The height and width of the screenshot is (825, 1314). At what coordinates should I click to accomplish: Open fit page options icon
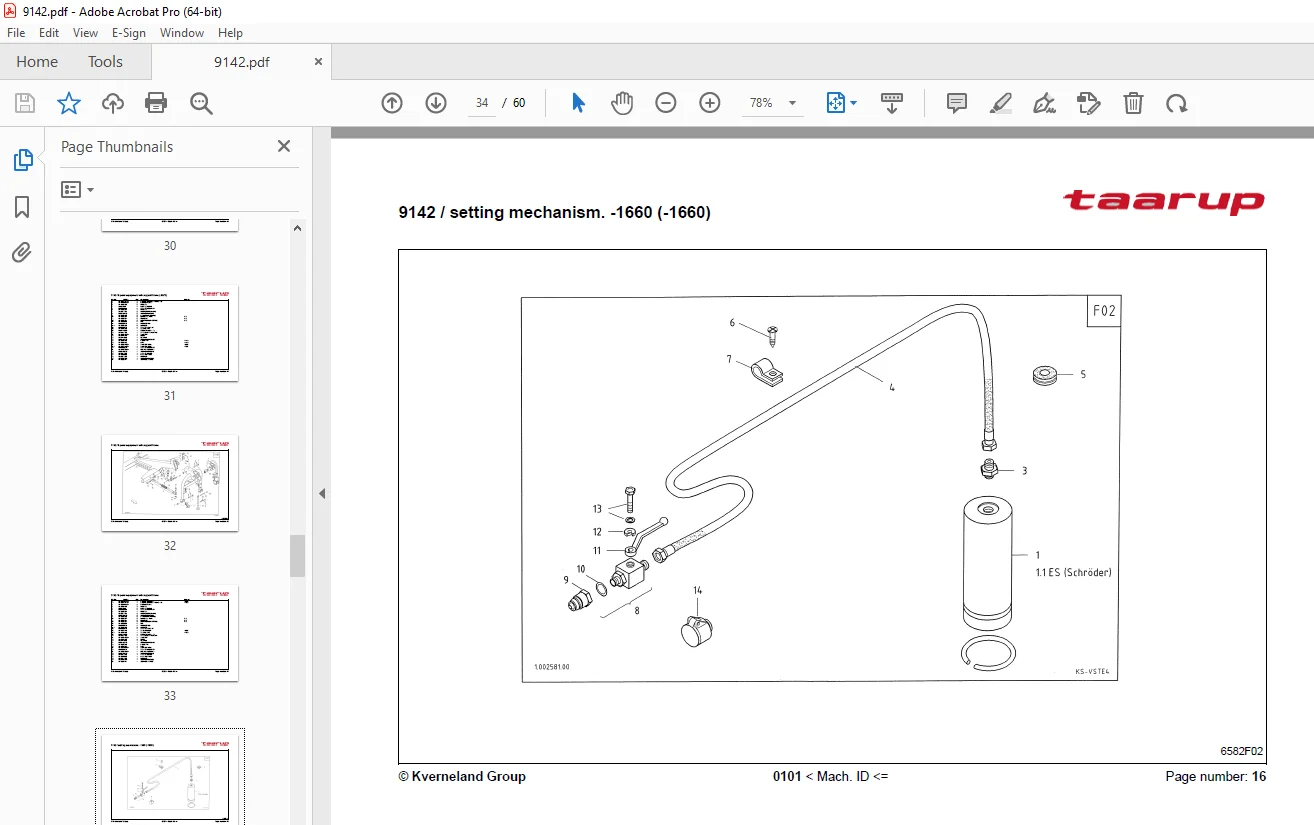click(x=835, y=103)
